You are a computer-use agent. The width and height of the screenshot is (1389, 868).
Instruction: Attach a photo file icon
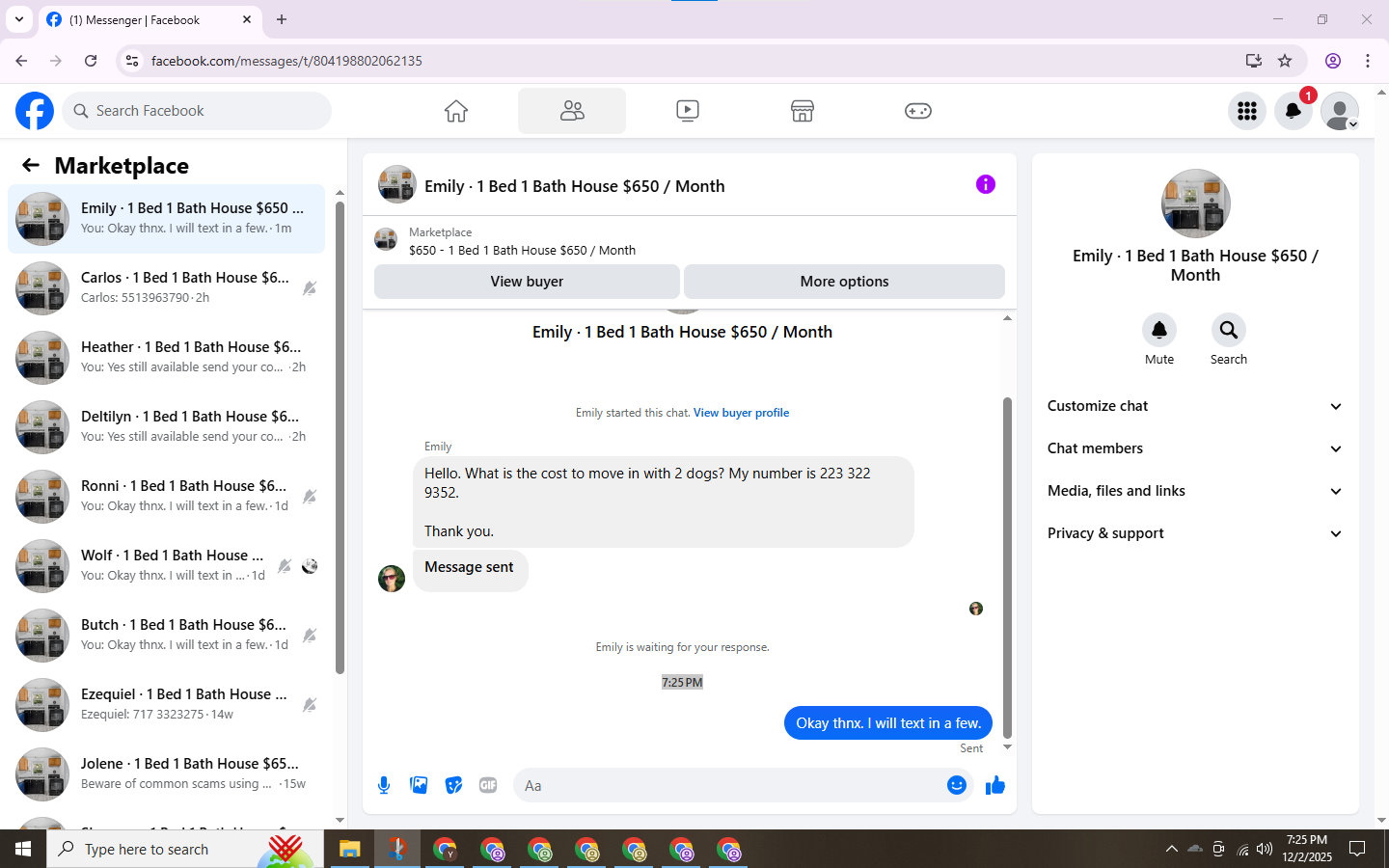click(x=419, y=785)
